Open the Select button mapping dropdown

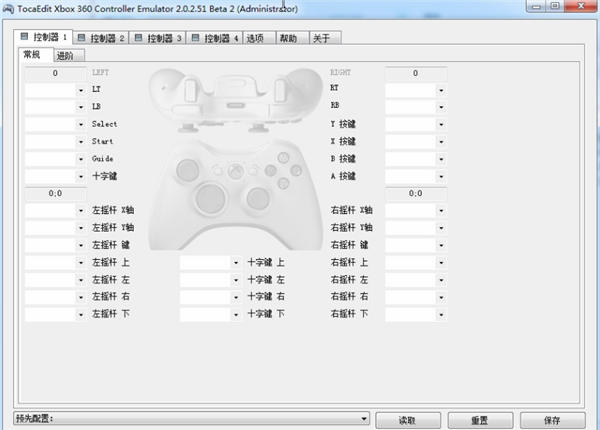click(56, 124)
